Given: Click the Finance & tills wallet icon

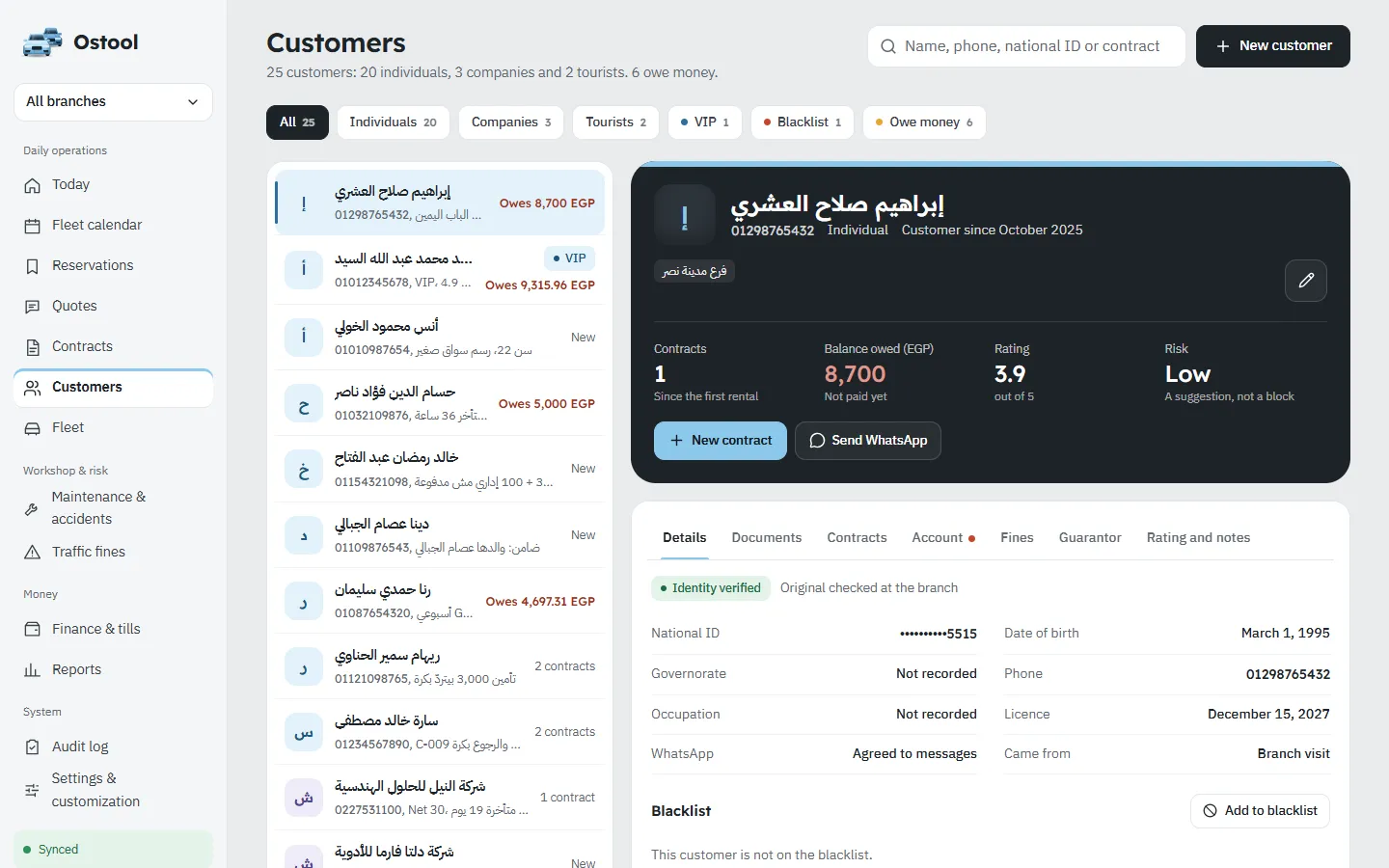Looking at the screenshot, I should [x=33, y=629].
